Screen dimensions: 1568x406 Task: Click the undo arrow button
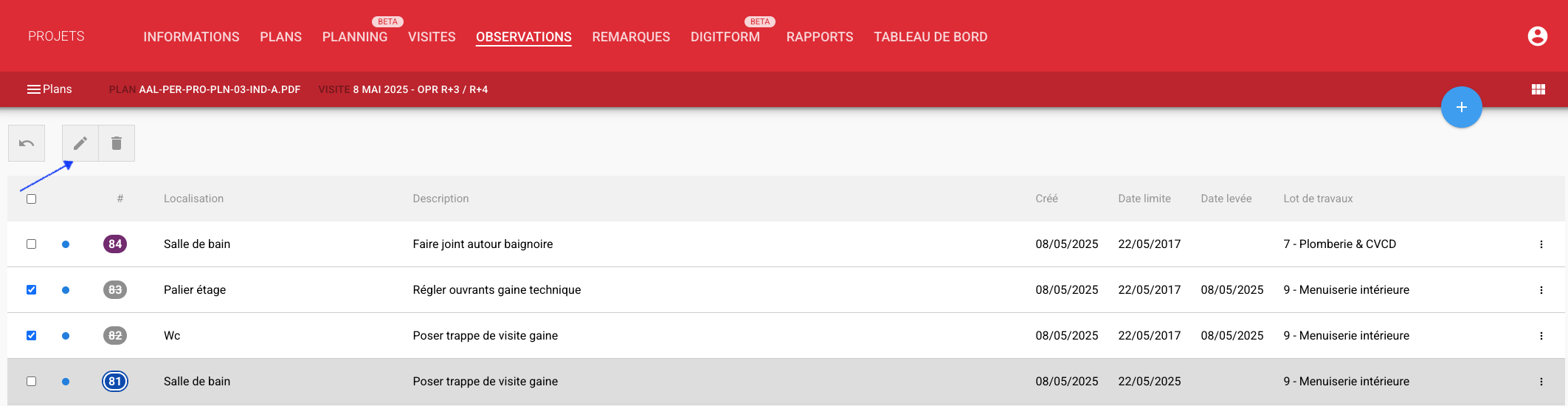click(x=27, y=143)
